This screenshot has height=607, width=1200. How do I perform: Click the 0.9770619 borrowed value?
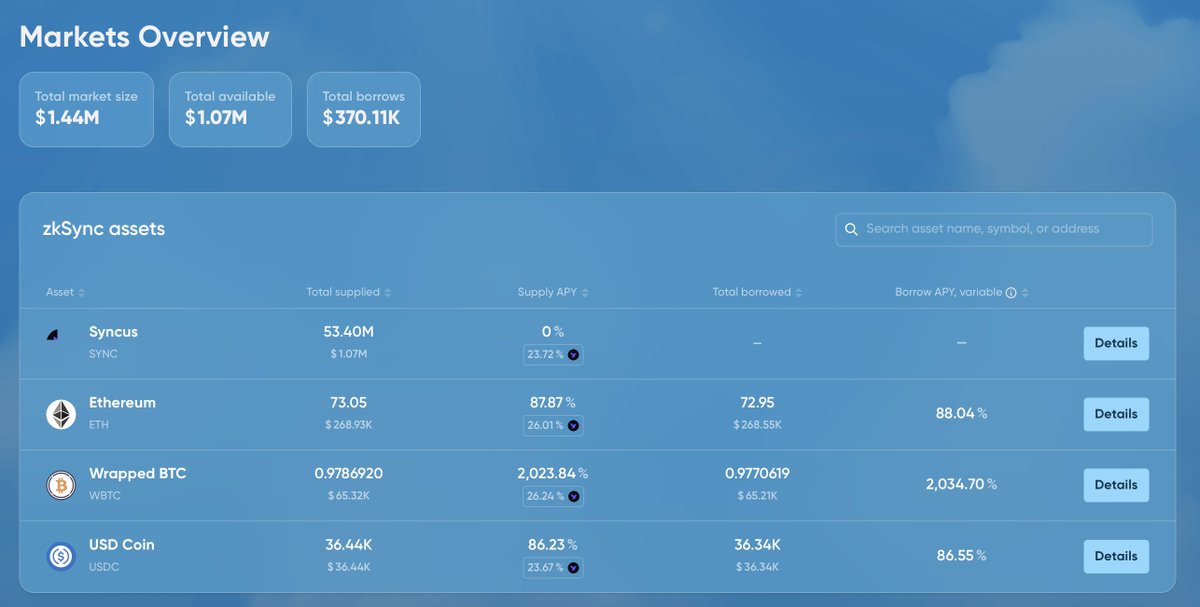click(757, 474)
